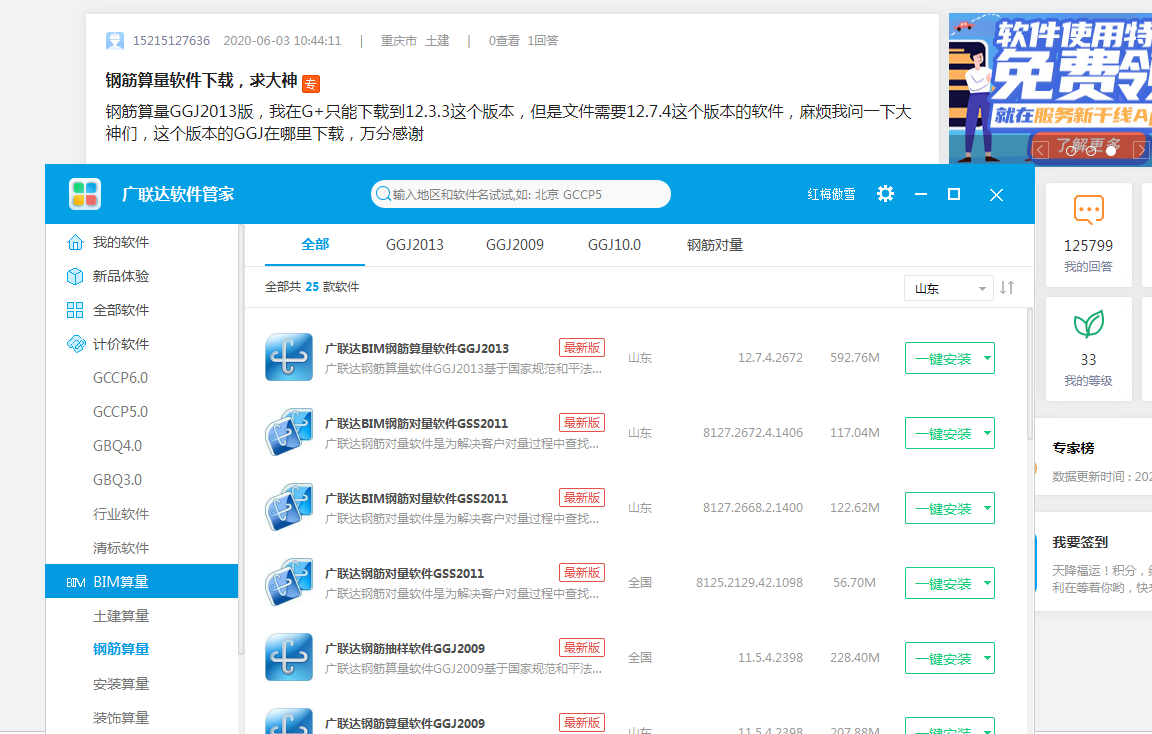Viewport: 1152px width, 734px height.
Task: Click the BIM icon beside BIM算量
Action: coord(76,582)
